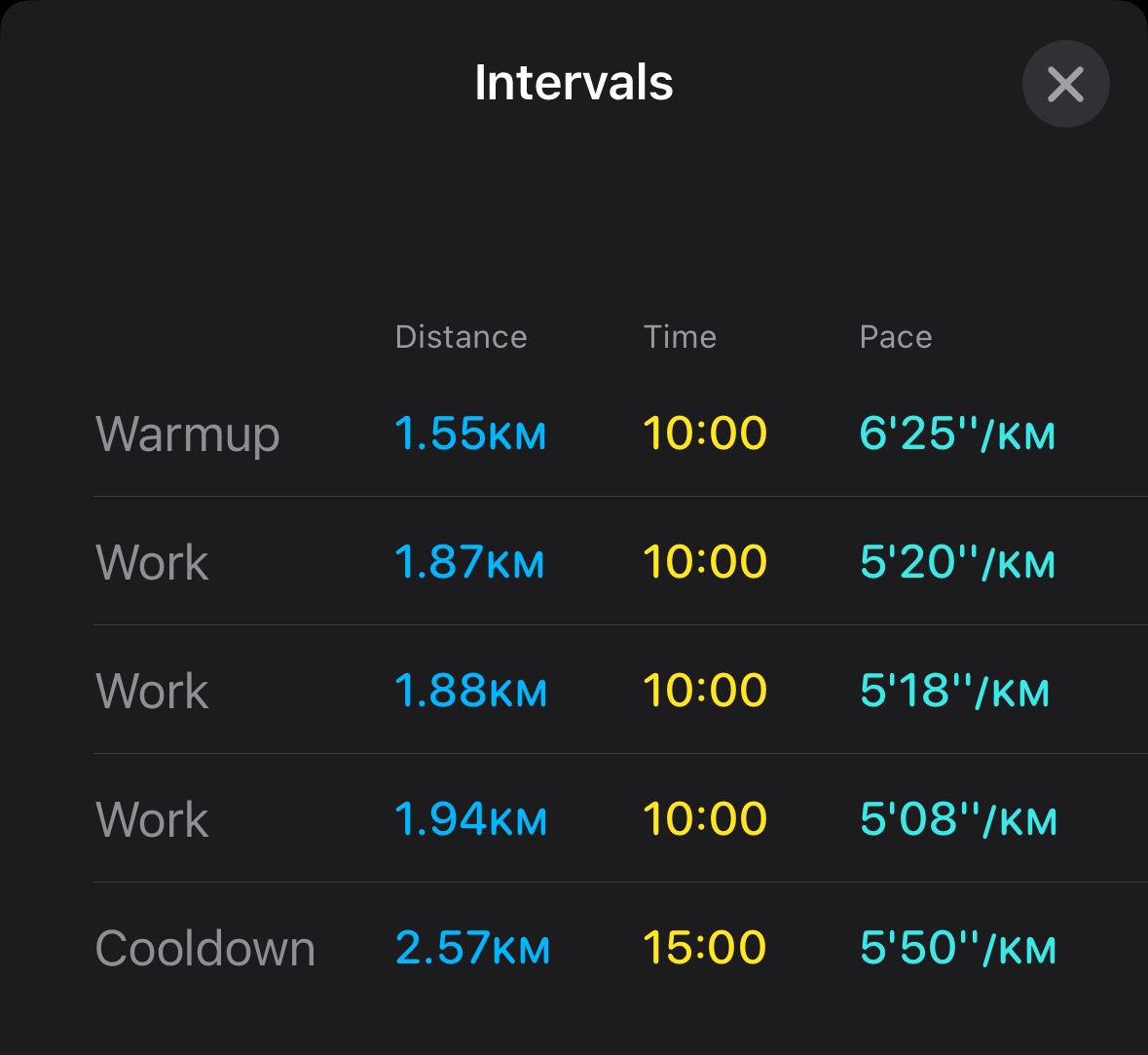1148x1055 pixels.
Task: Tap the Warmup distance 1.55км
Action: point(470,433)
